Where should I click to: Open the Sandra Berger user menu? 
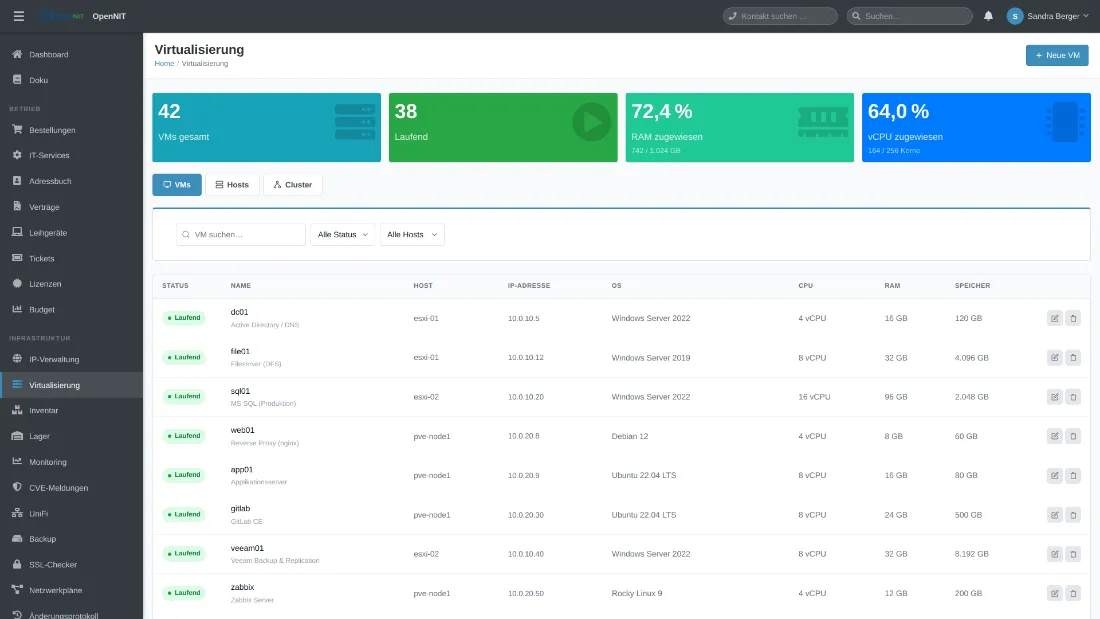[x=1048, y=16]
